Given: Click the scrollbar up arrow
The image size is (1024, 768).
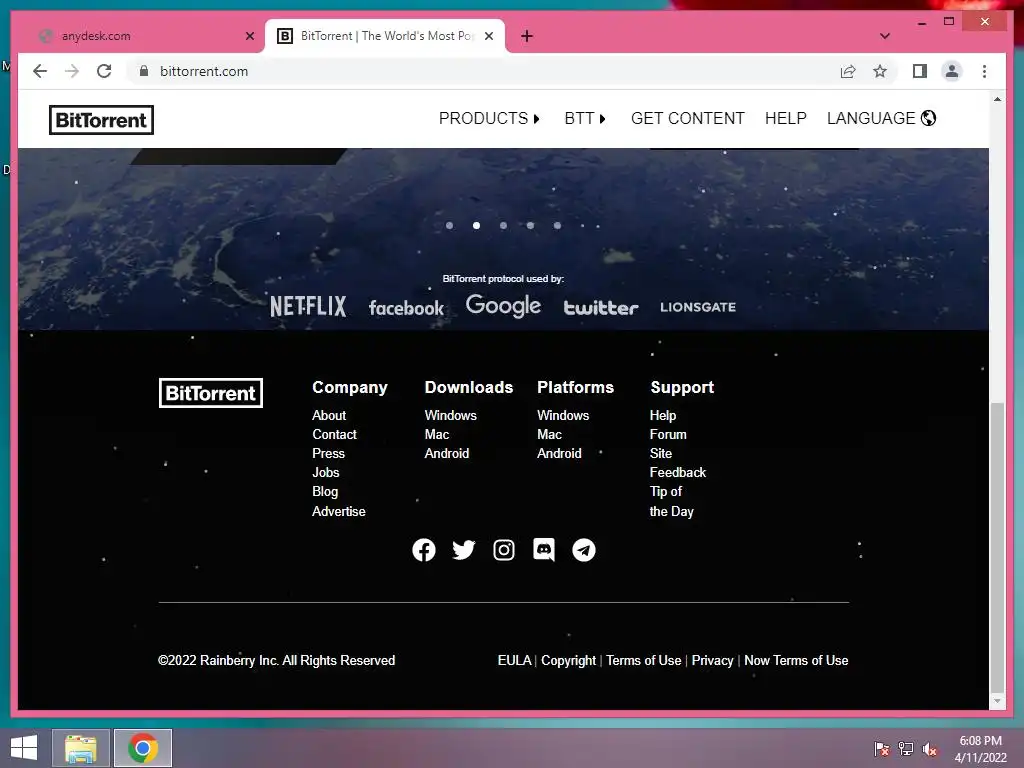Looking at the screenshot, I should [997, 99].
